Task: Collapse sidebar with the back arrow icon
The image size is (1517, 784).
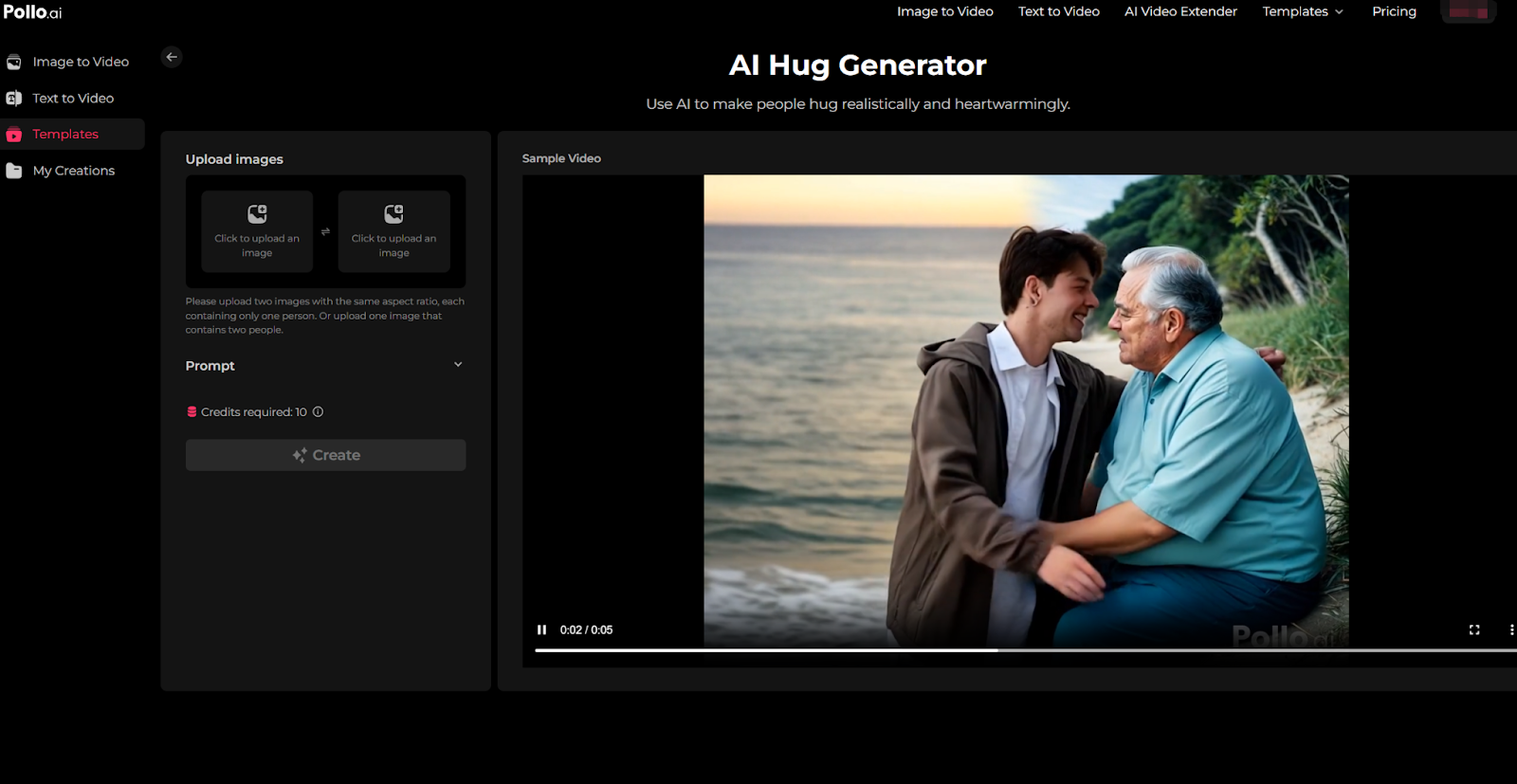Action: [172, 57]
